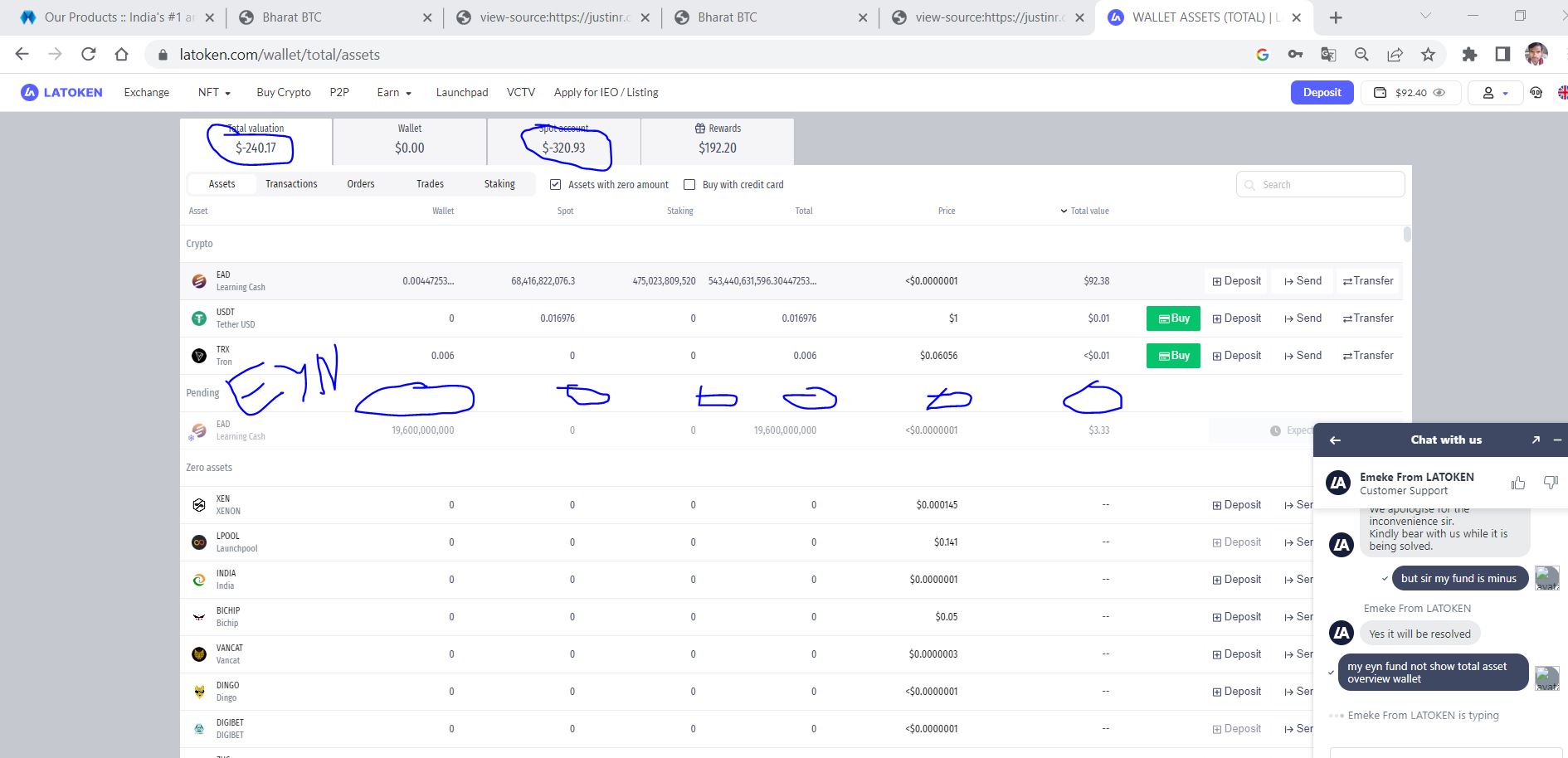Open the support headset icon
This screenshot has width=1568, height=758.
[x=1536, y=93]
